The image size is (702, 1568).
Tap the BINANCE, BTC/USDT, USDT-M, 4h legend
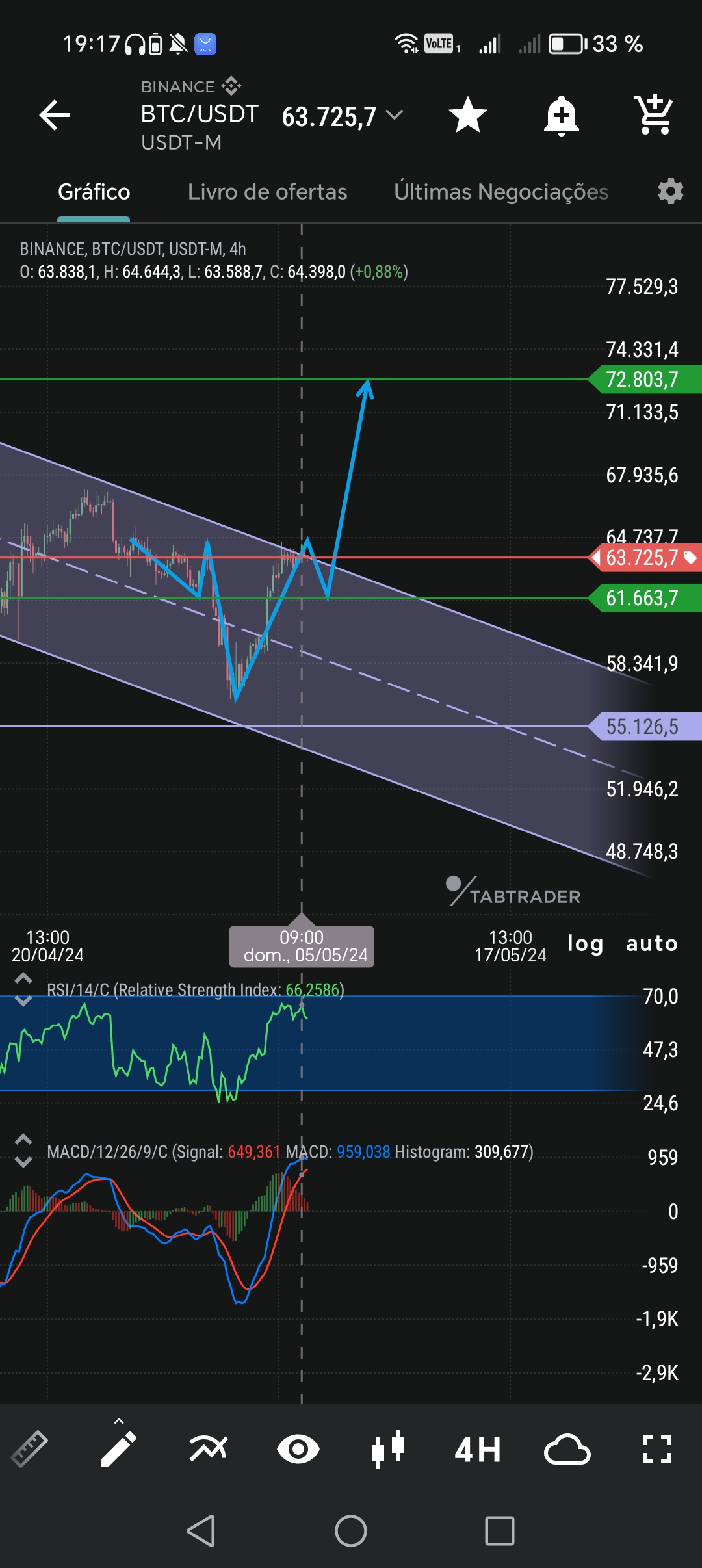[133, 249]
